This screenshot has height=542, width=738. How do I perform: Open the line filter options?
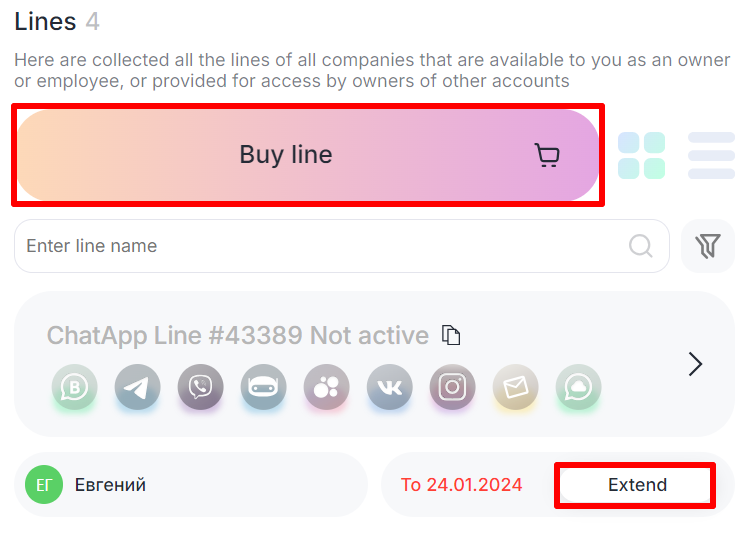pyautogui.click(x=708, y=246)
